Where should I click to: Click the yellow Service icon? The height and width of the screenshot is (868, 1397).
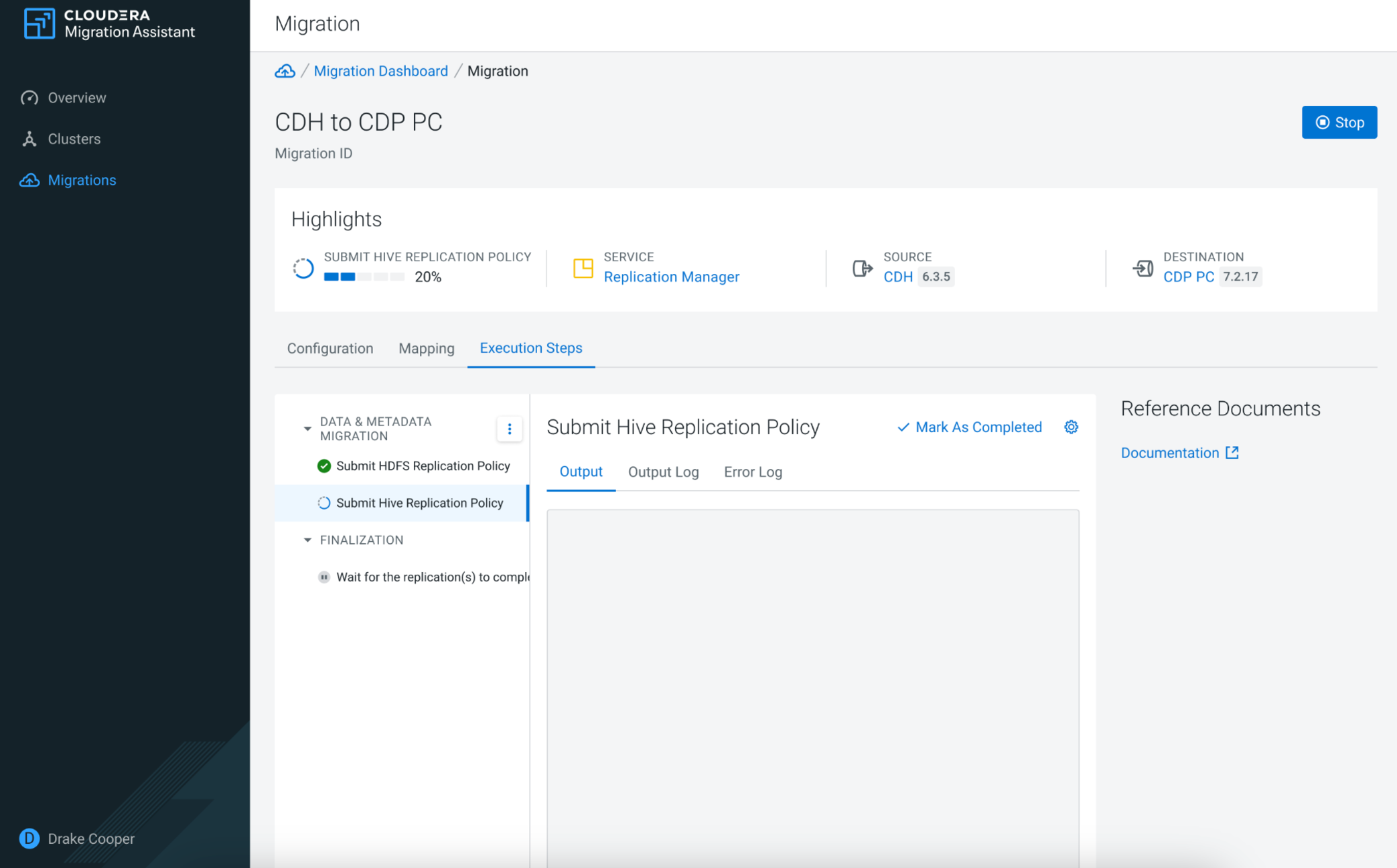[583, 268]
